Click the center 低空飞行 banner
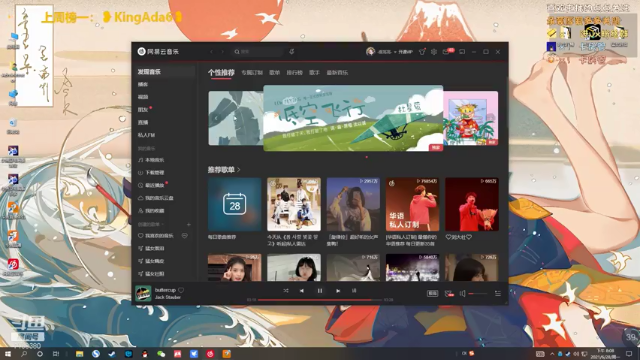This screenshot has width=640, height=360. pyautogui.click(x=353, y=118)
